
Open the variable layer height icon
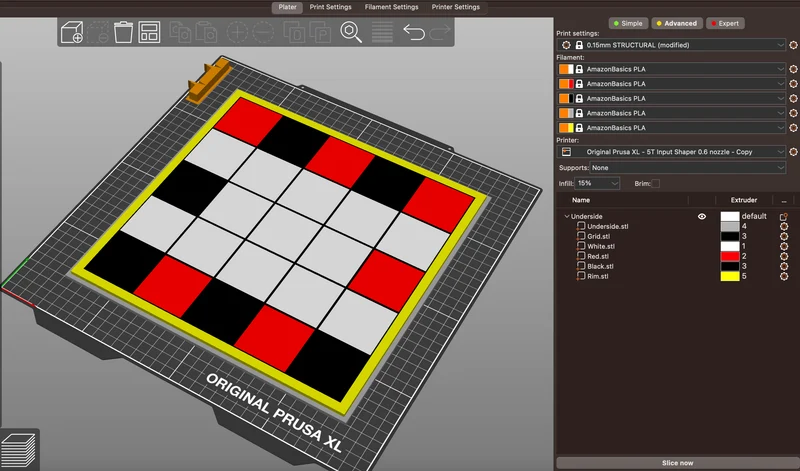pos(382,32)
